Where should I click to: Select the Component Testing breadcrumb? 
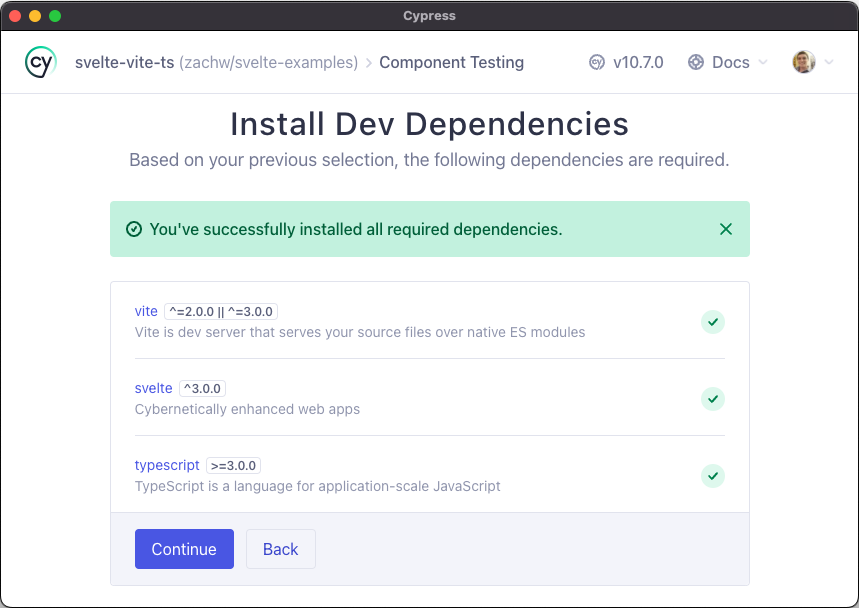point(451,62)
